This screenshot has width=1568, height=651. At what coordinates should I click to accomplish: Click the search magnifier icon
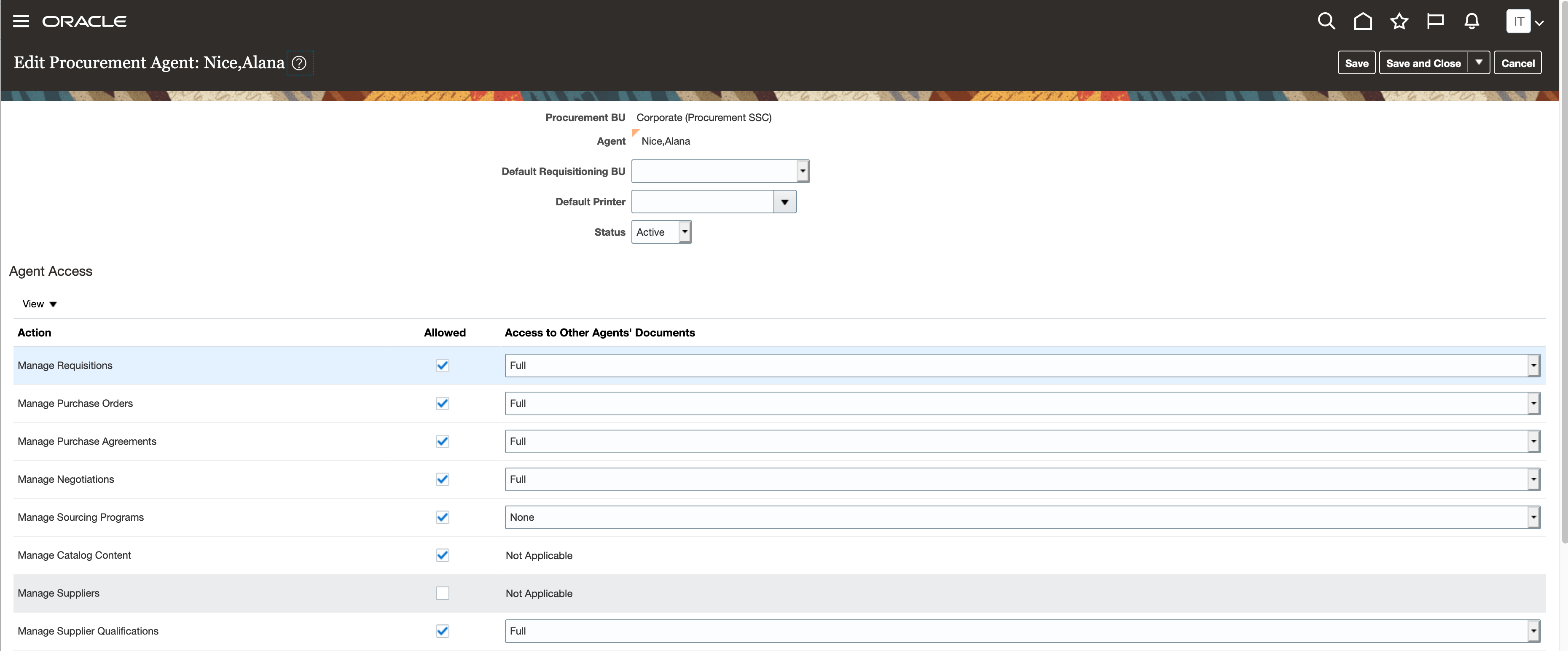coord(1326,22)
